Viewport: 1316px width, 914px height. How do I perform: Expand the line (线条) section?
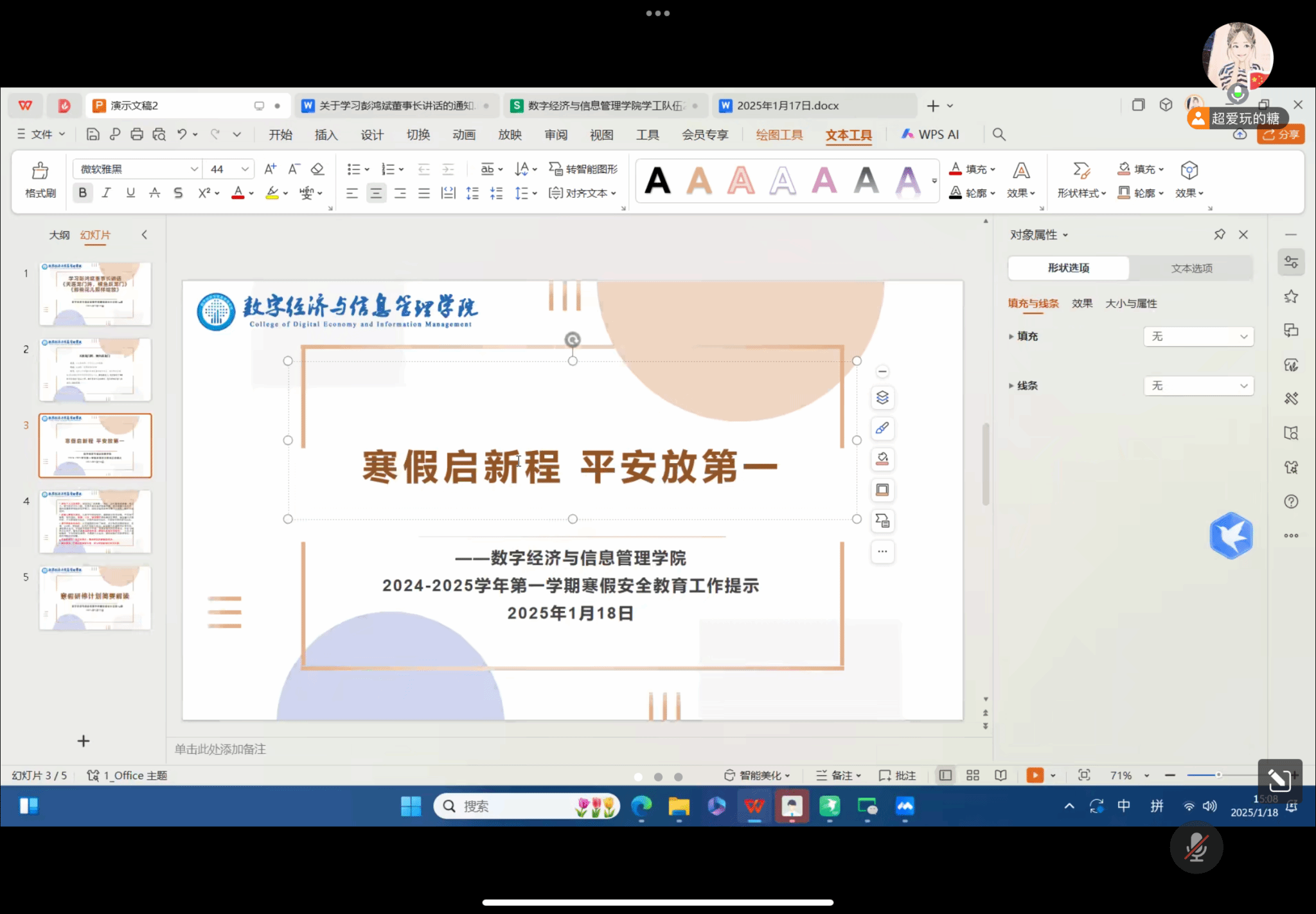tap(1011, 385)
